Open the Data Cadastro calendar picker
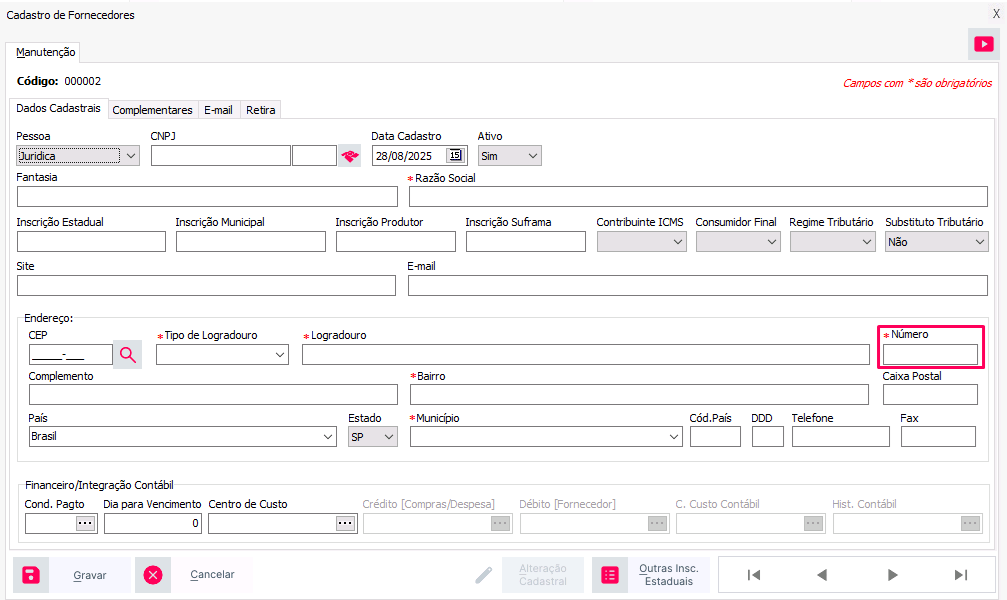The height and width of the screenshot is (600, 1007). tap(455, 155)
